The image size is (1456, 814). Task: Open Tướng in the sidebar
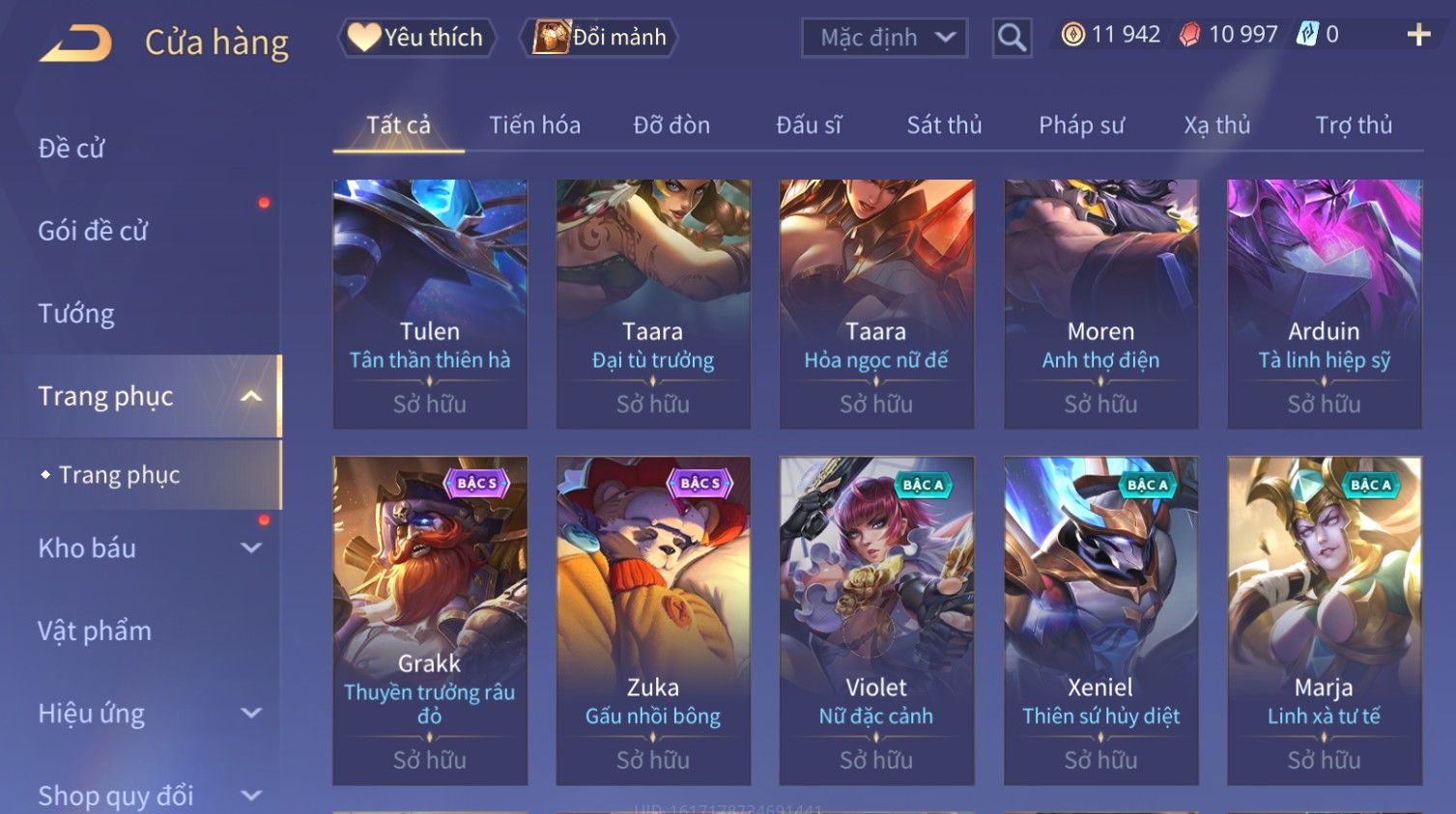click(x=76, y=314)
